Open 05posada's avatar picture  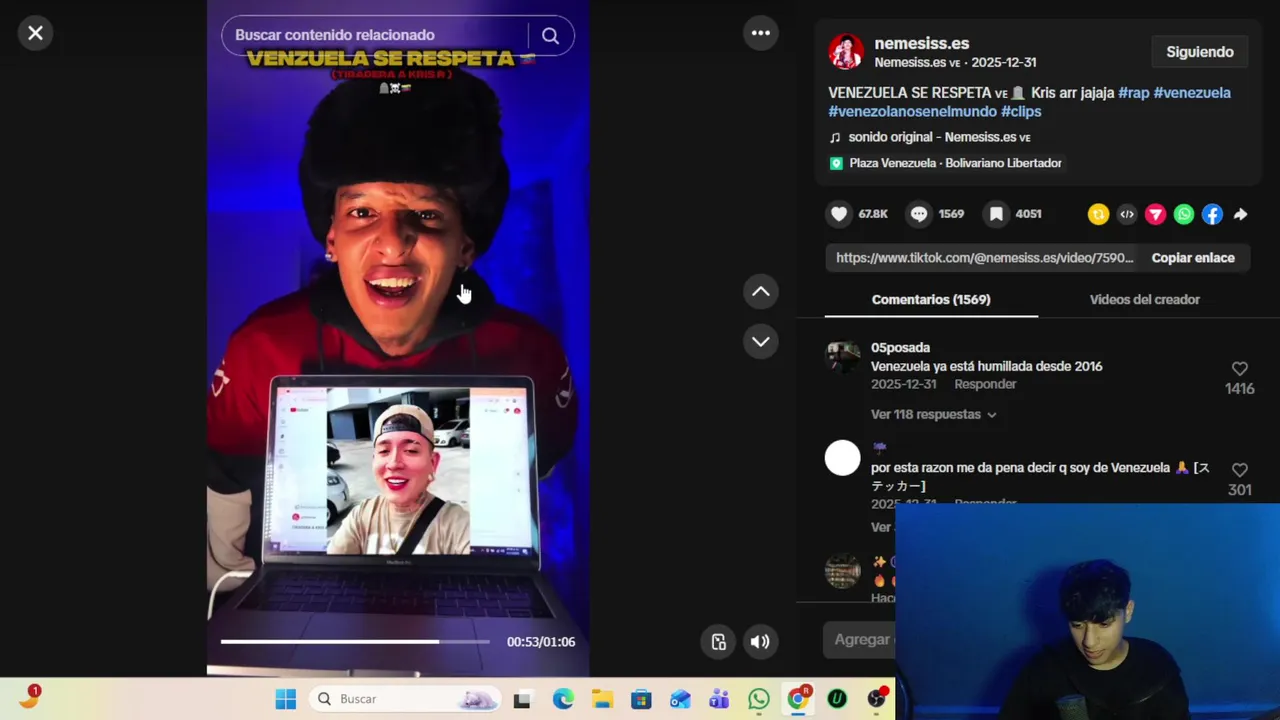[842, 357]
